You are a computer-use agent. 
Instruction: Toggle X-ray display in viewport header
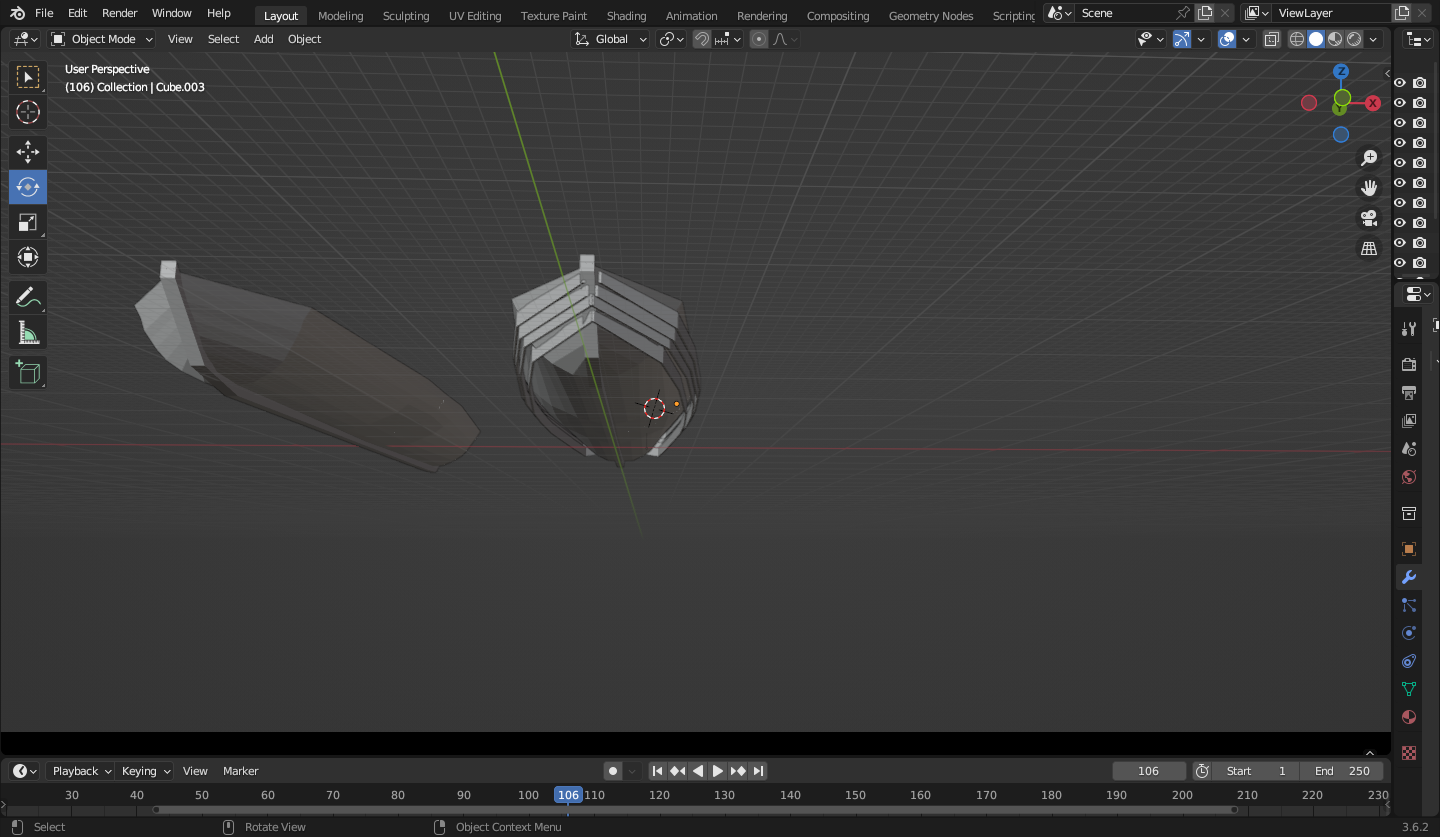1272,39
